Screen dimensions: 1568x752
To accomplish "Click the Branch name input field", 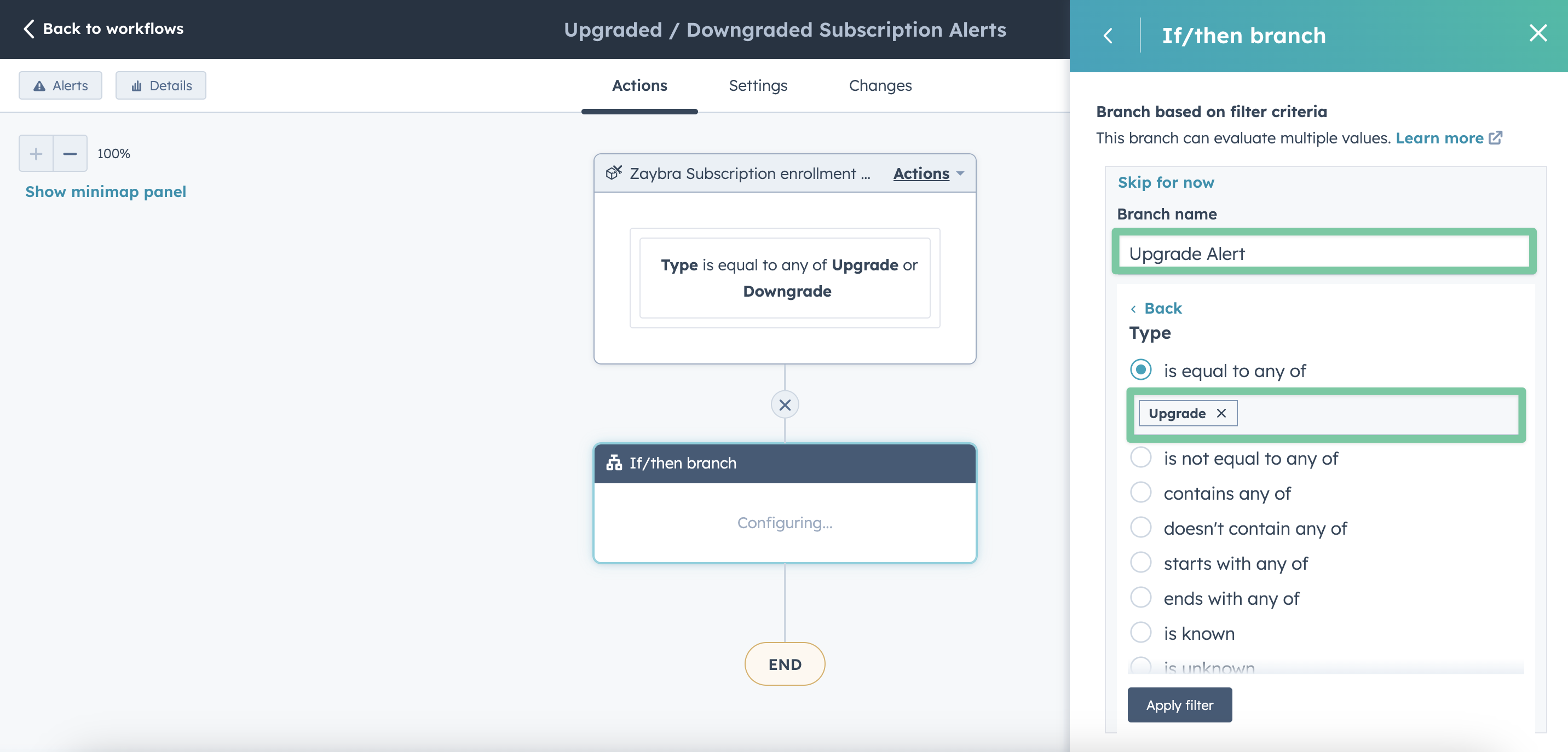I will [1323, 252].
